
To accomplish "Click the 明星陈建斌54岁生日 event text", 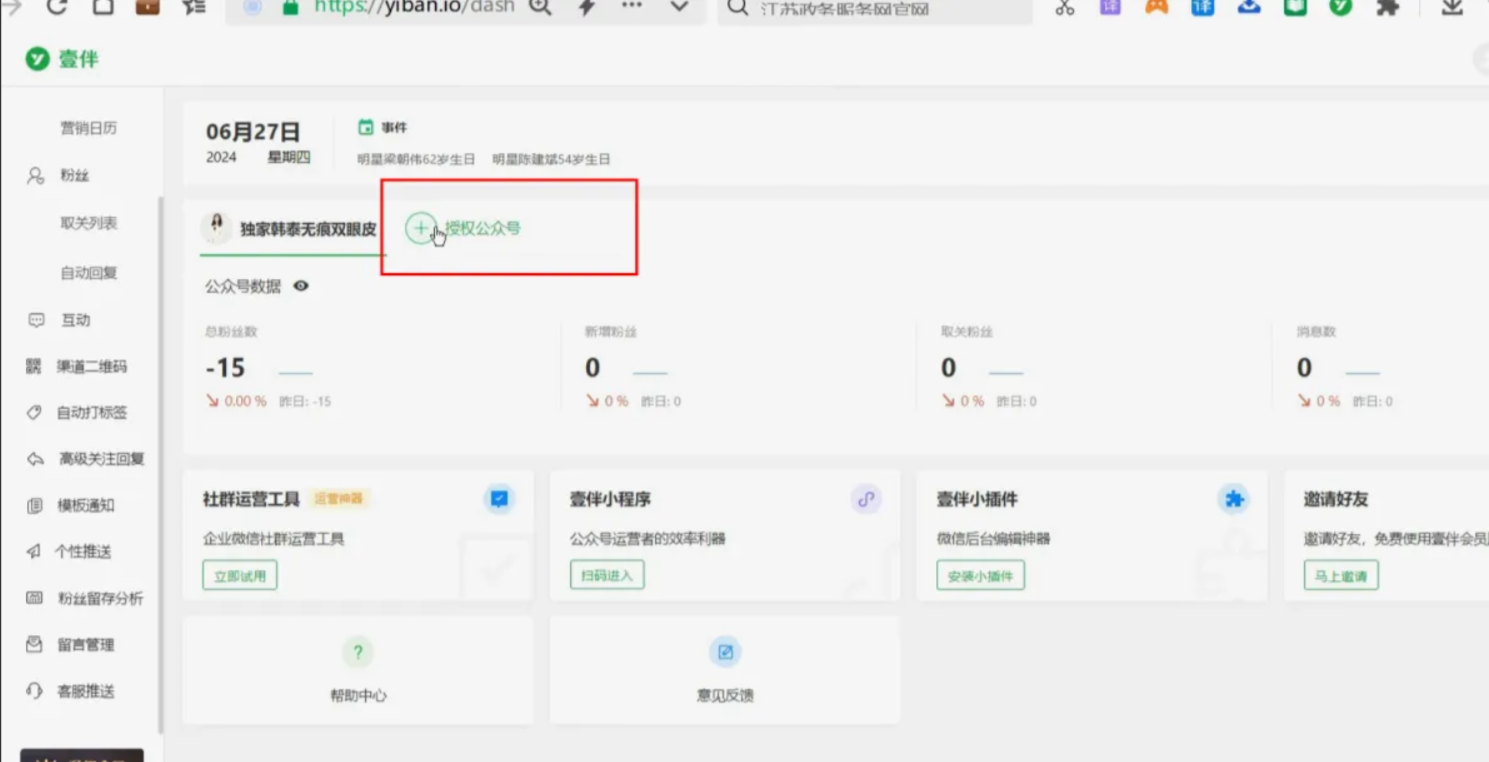I will [551, 159].
